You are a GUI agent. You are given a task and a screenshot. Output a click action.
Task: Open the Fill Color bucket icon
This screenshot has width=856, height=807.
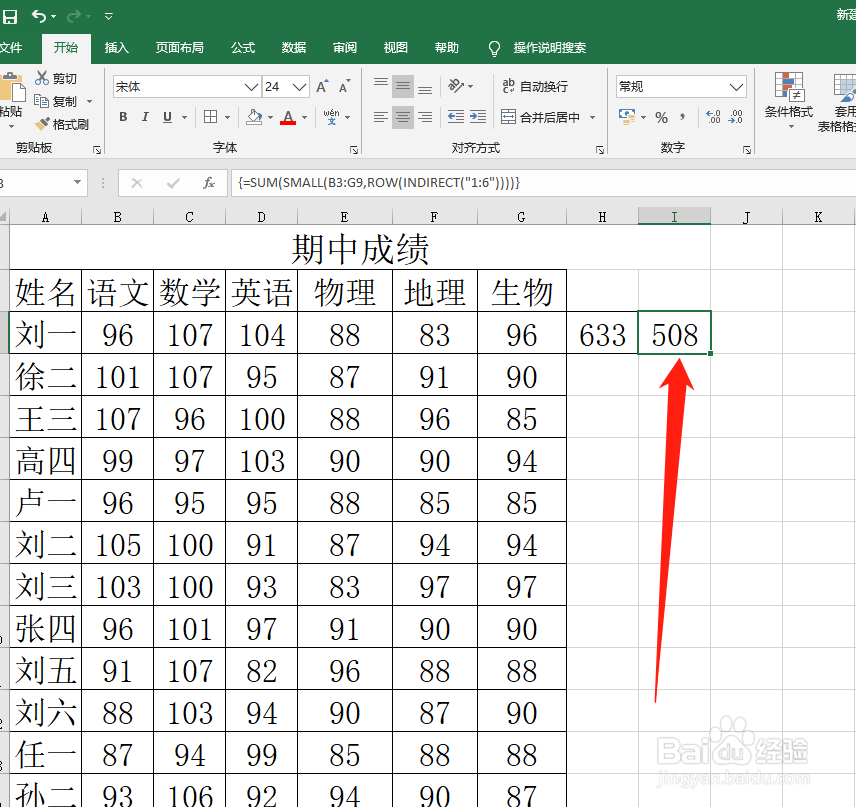point(255,118)
